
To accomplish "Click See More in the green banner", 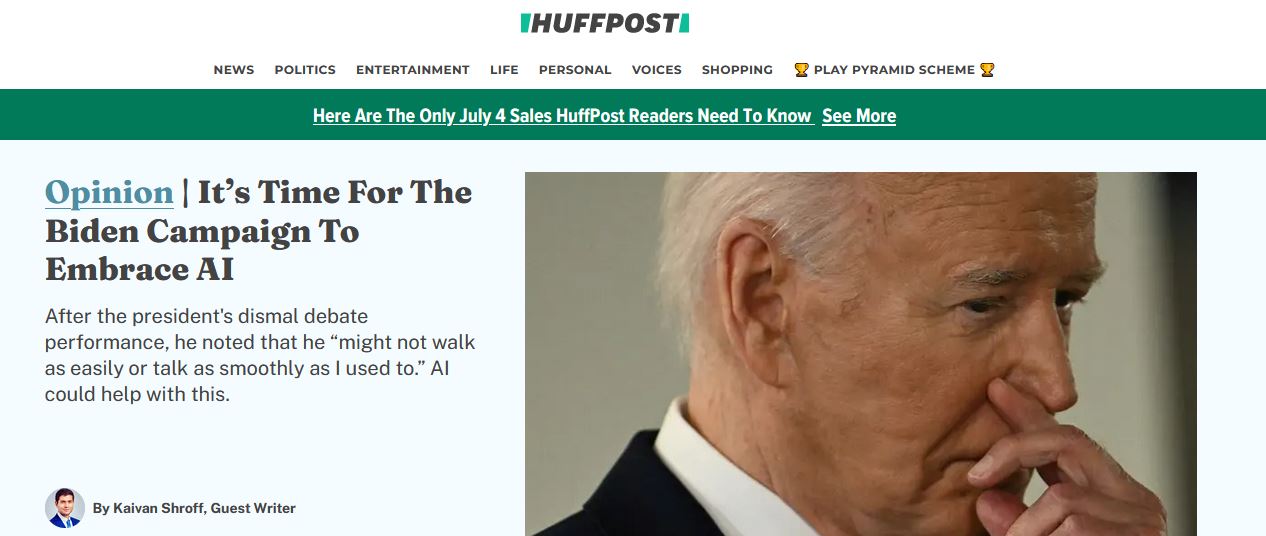I will tap(859, 116).
